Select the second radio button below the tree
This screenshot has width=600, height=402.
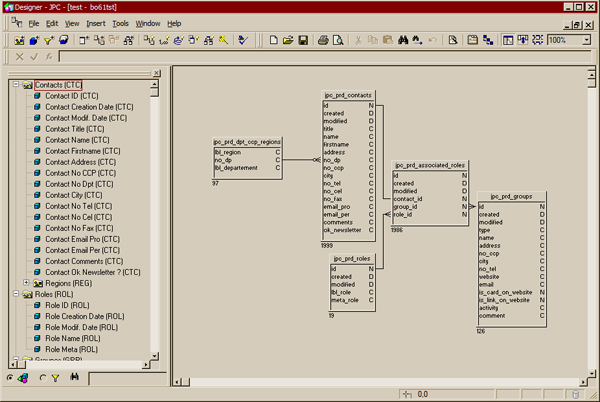[x=42, y=378]
